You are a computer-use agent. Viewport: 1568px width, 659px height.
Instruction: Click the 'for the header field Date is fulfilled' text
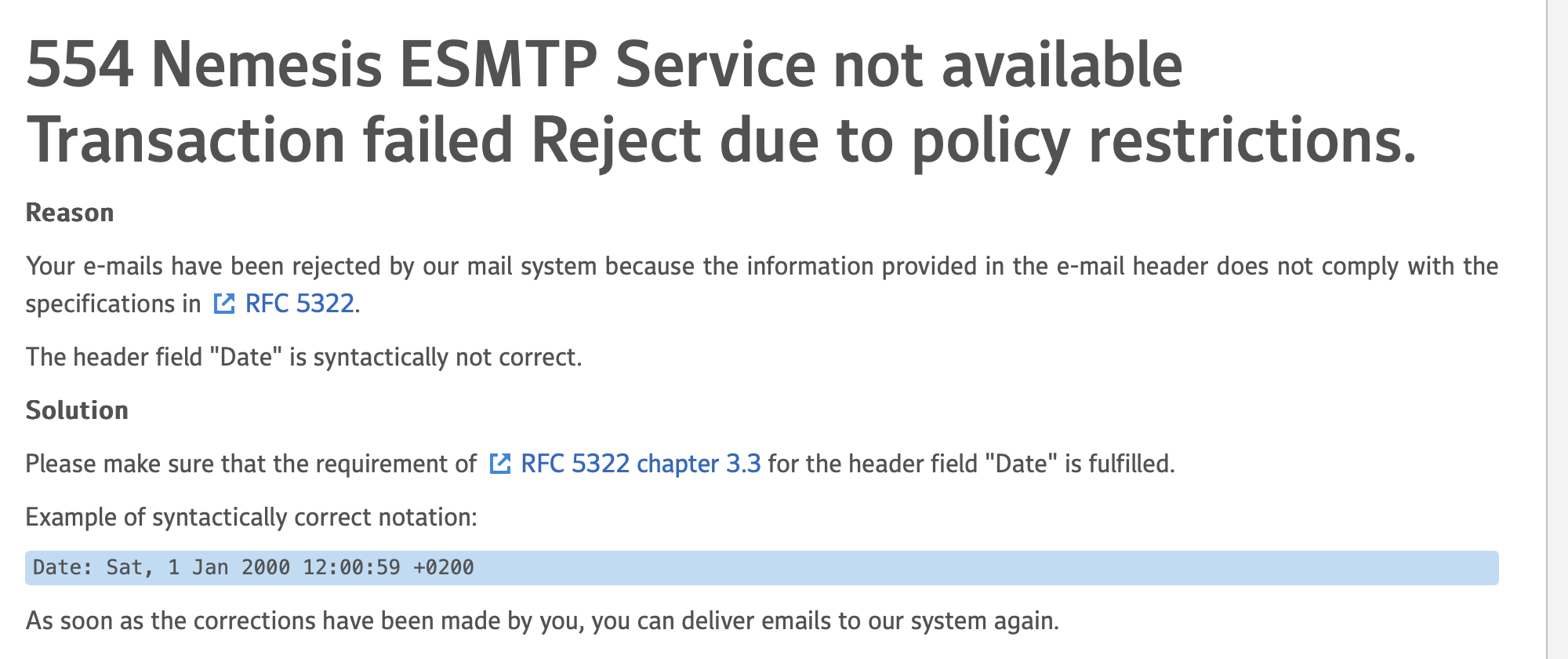pos(971,464)
